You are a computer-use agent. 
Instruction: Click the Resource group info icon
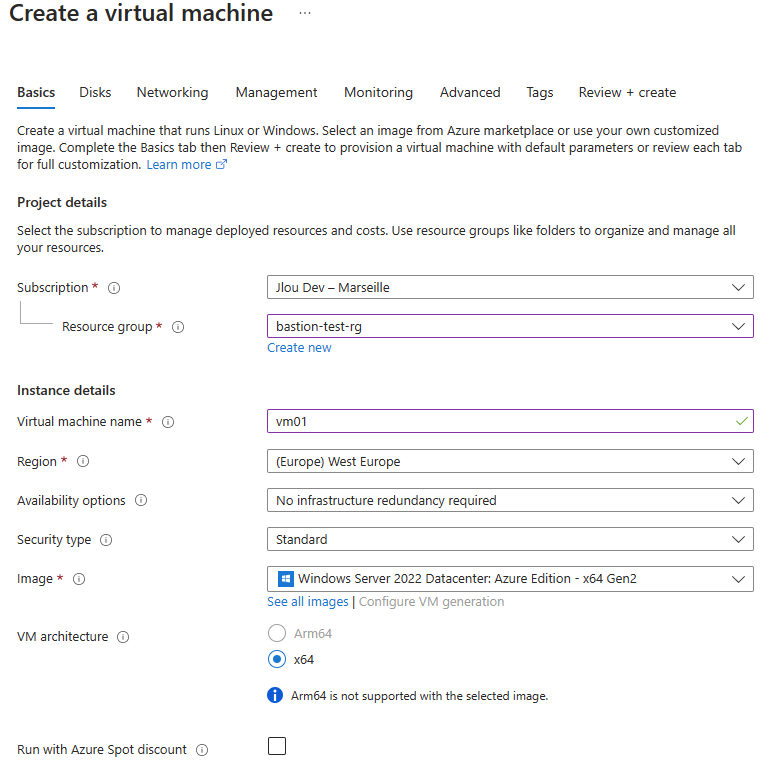tap(178, 327)
